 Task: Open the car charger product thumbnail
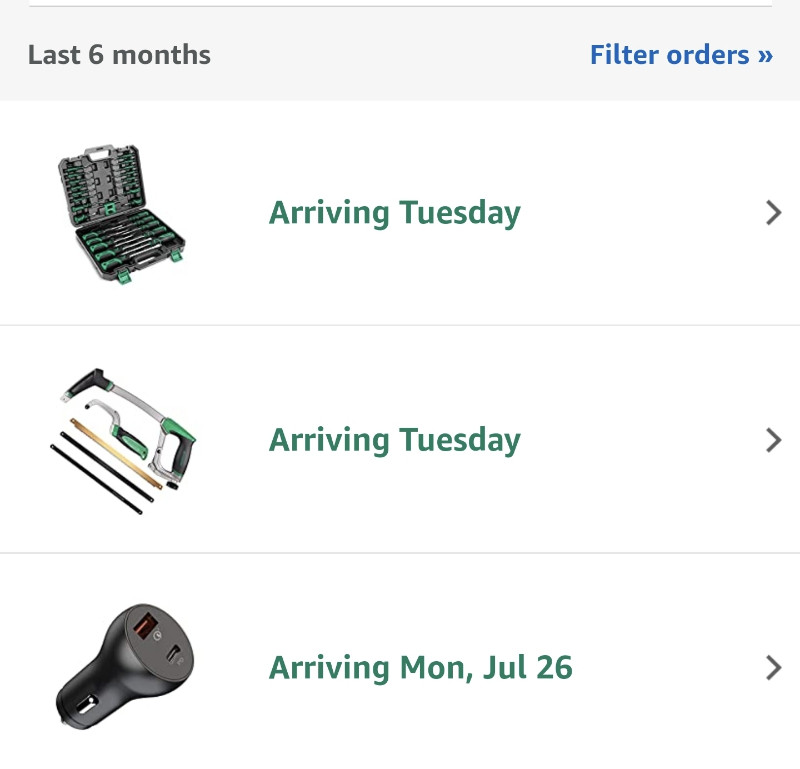pyautogui.click(x=125, y=666)
